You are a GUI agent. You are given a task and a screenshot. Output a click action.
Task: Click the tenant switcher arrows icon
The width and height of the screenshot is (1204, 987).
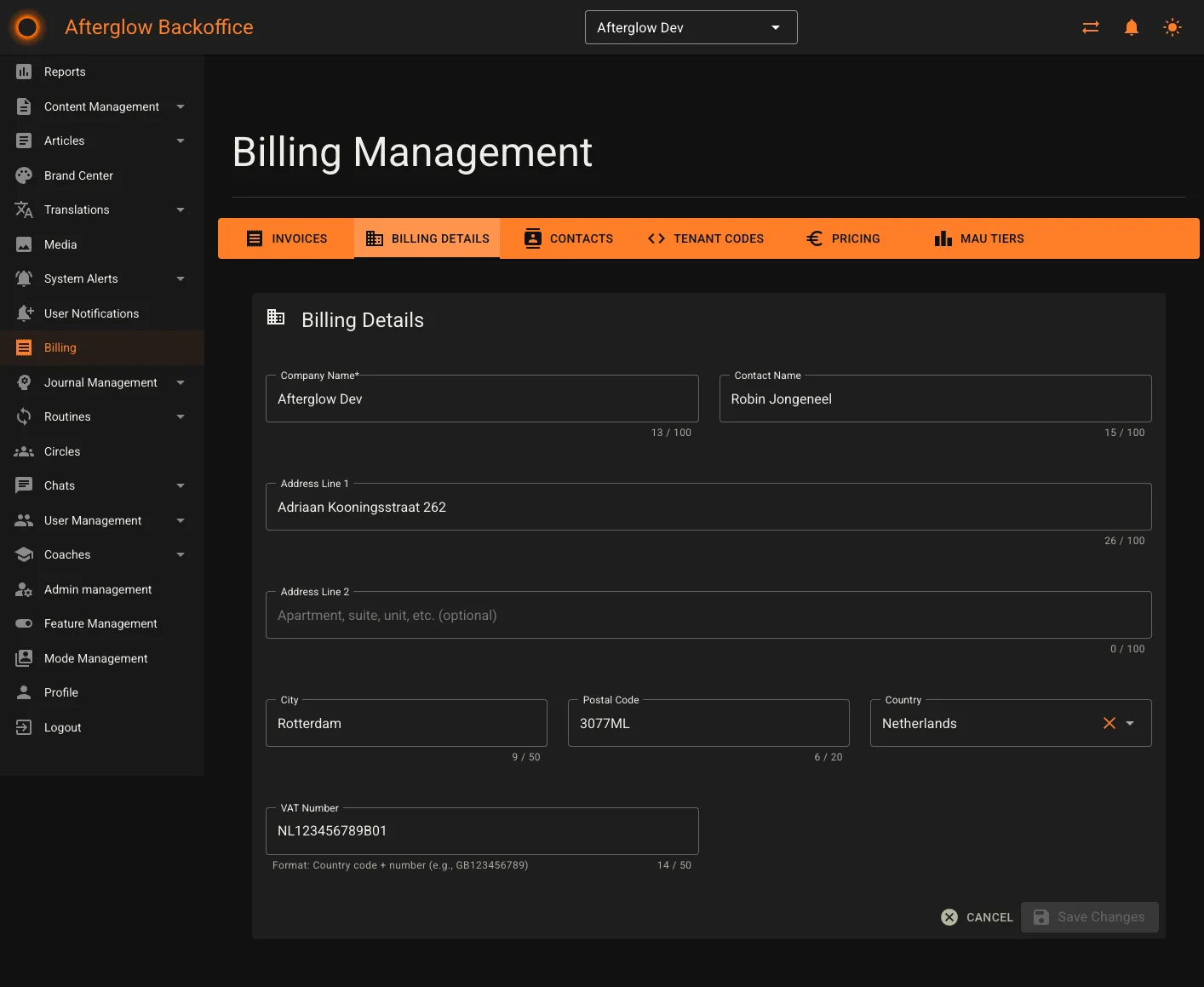[x=1091, y=26]
